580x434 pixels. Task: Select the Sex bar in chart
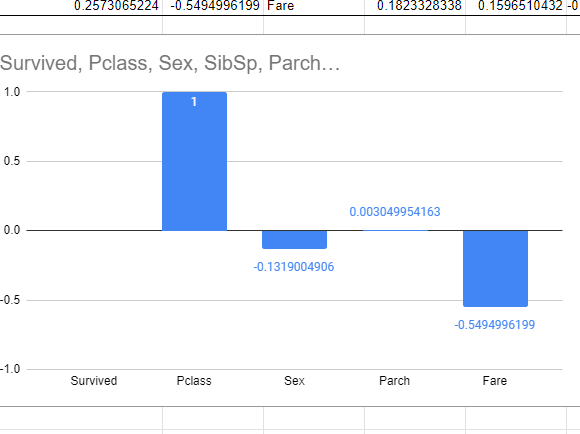pyautogui.click(x=294, y=239)
